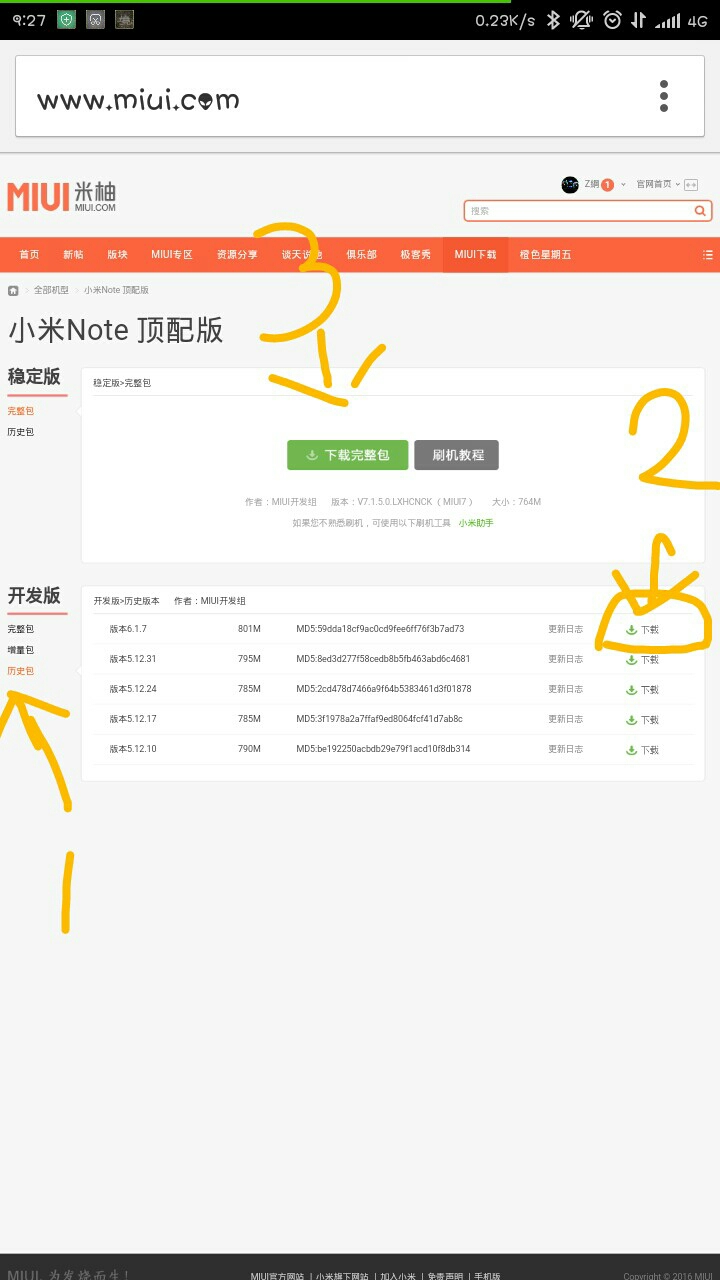
Task: Open 小米旗下网站 footer link
Action: (342, 1276)
